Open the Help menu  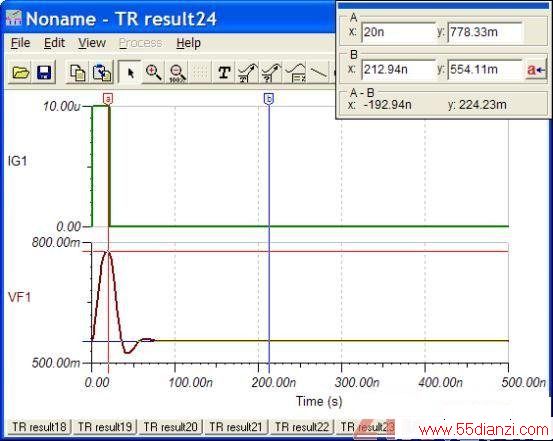[189, 43]
